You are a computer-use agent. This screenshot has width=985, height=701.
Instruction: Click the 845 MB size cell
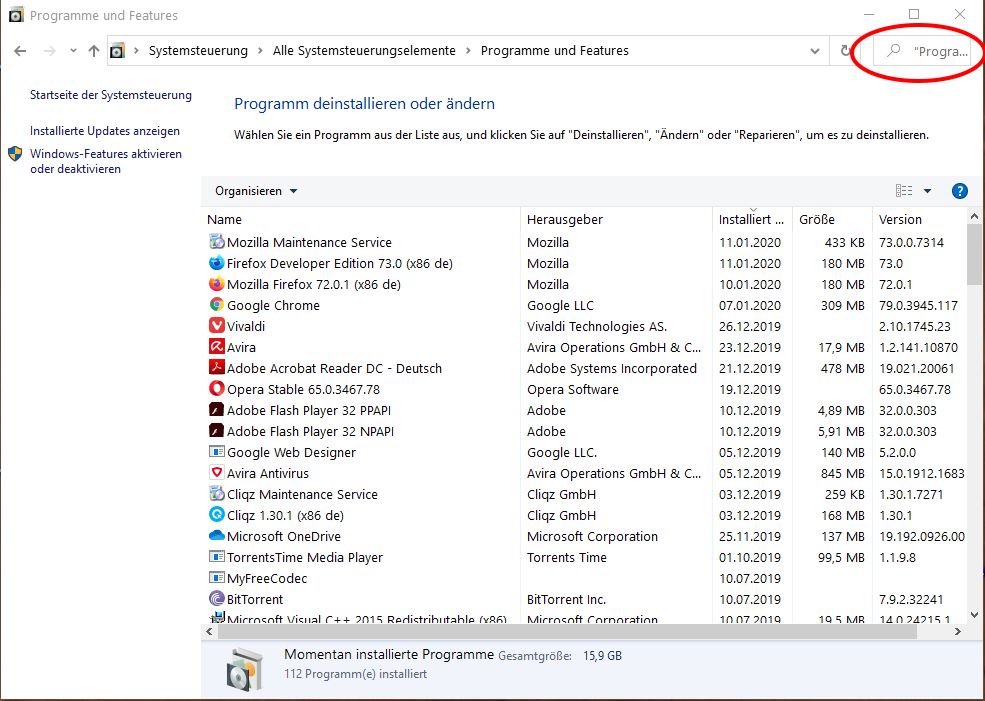pyautogui.click(x=843, y=474)
